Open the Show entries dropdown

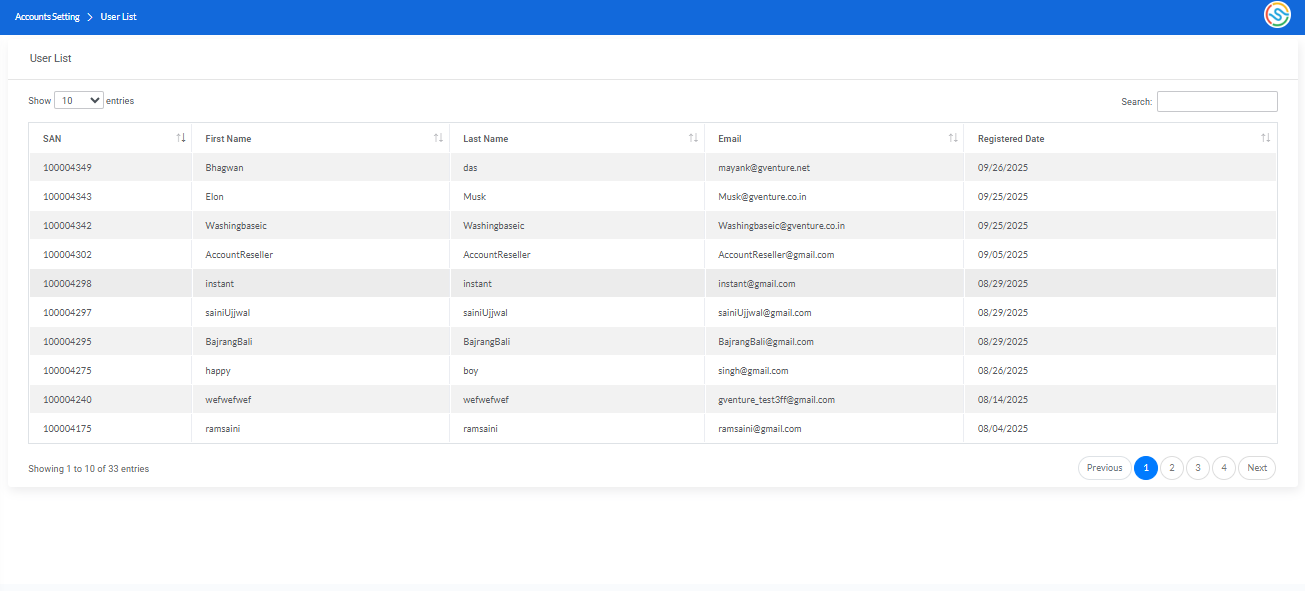(79, 101)
